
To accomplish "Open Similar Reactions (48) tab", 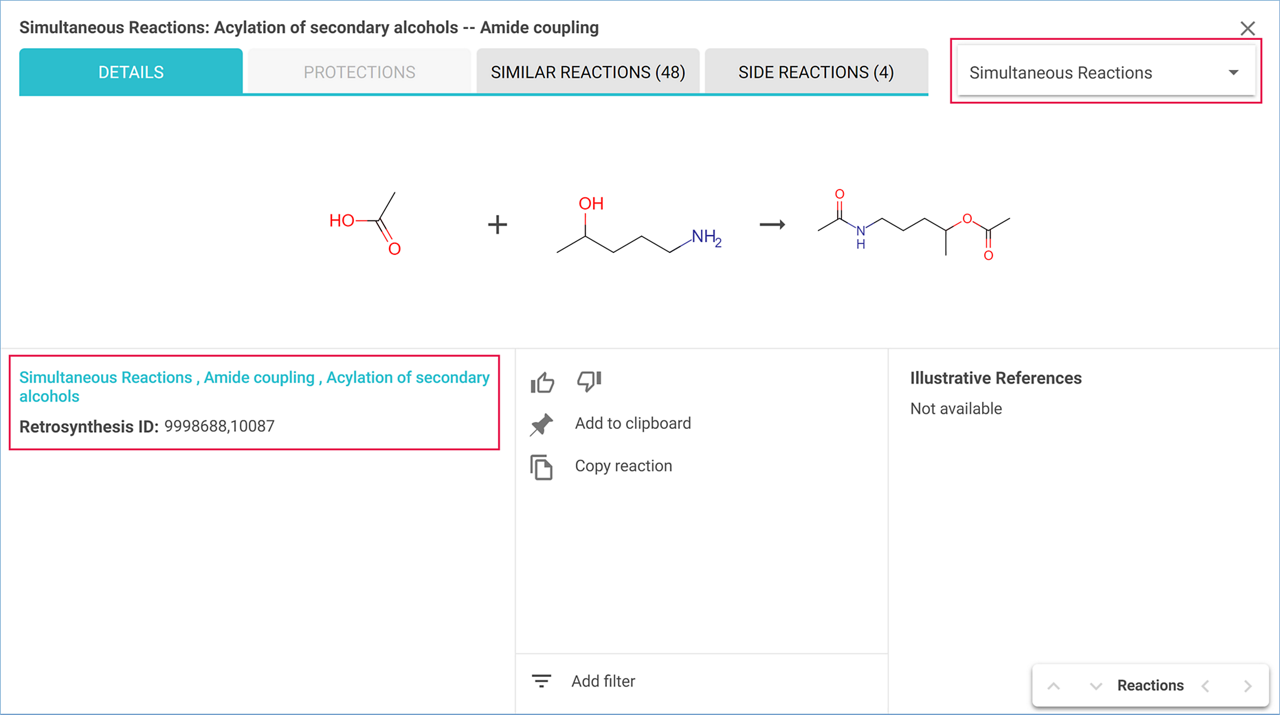I will (588, 72).
